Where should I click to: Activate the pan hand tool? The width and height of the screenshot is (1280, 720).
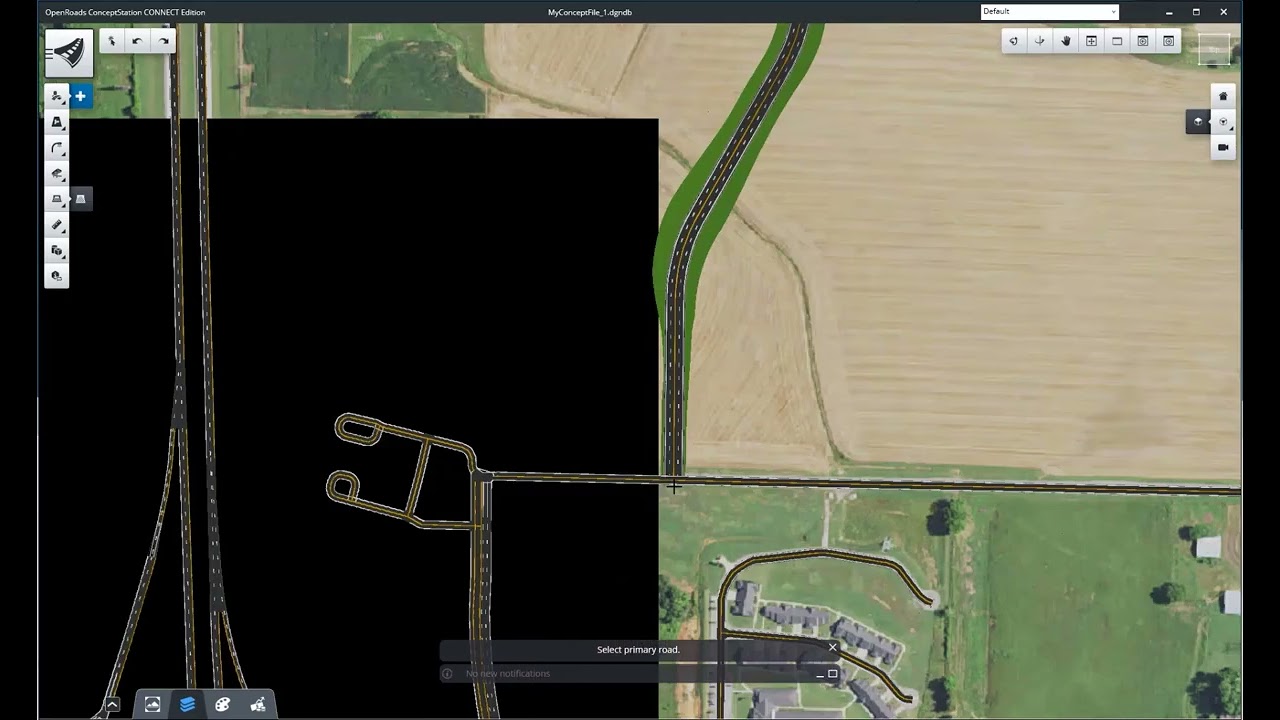click(1066, 41)
